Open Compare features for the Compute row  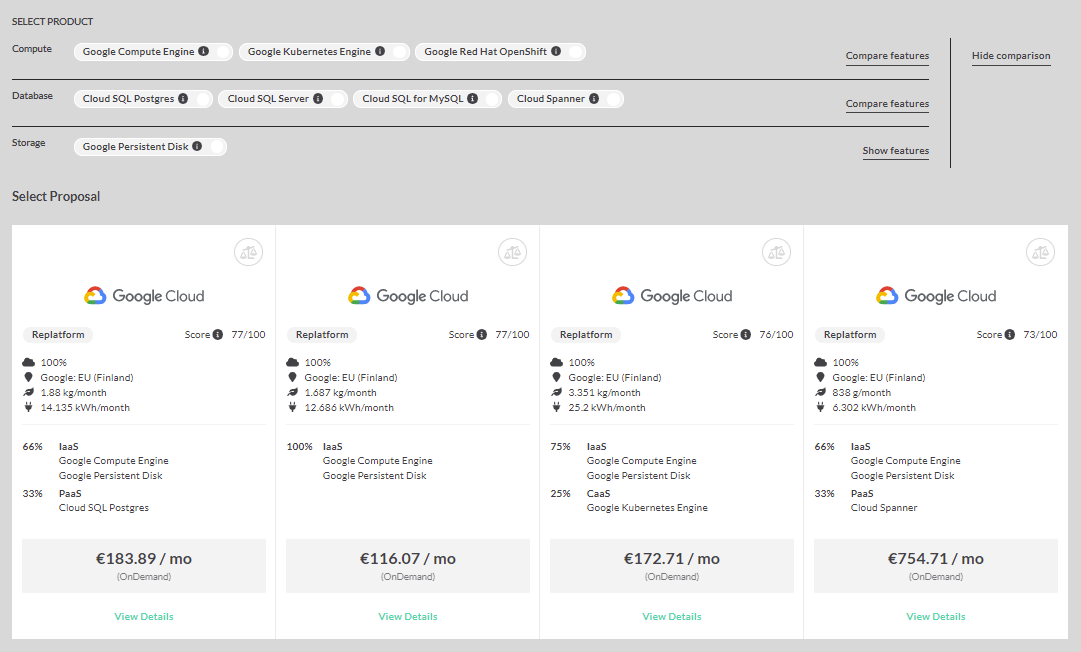coord(887,56)
